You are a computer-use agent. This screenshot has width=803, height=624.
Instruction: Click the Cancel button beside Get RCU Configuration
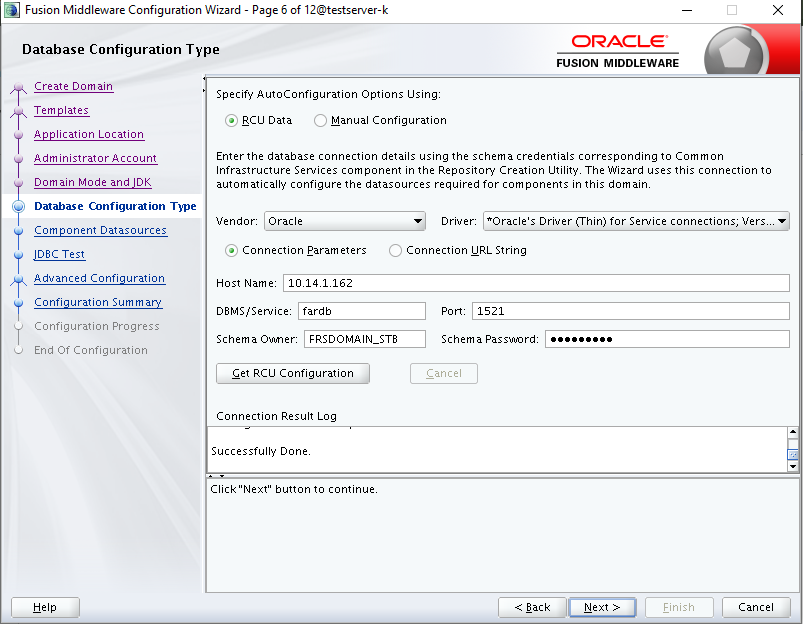tap(444, 373)
